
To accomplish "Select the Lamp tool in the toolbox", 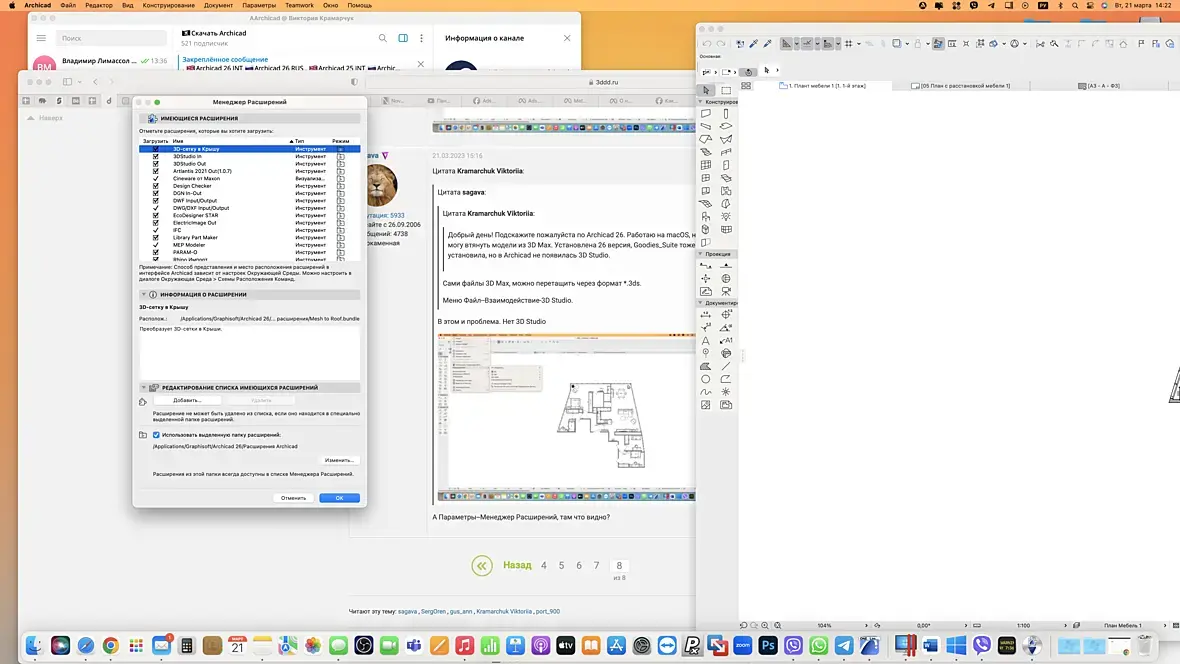I will coord(726,217).
